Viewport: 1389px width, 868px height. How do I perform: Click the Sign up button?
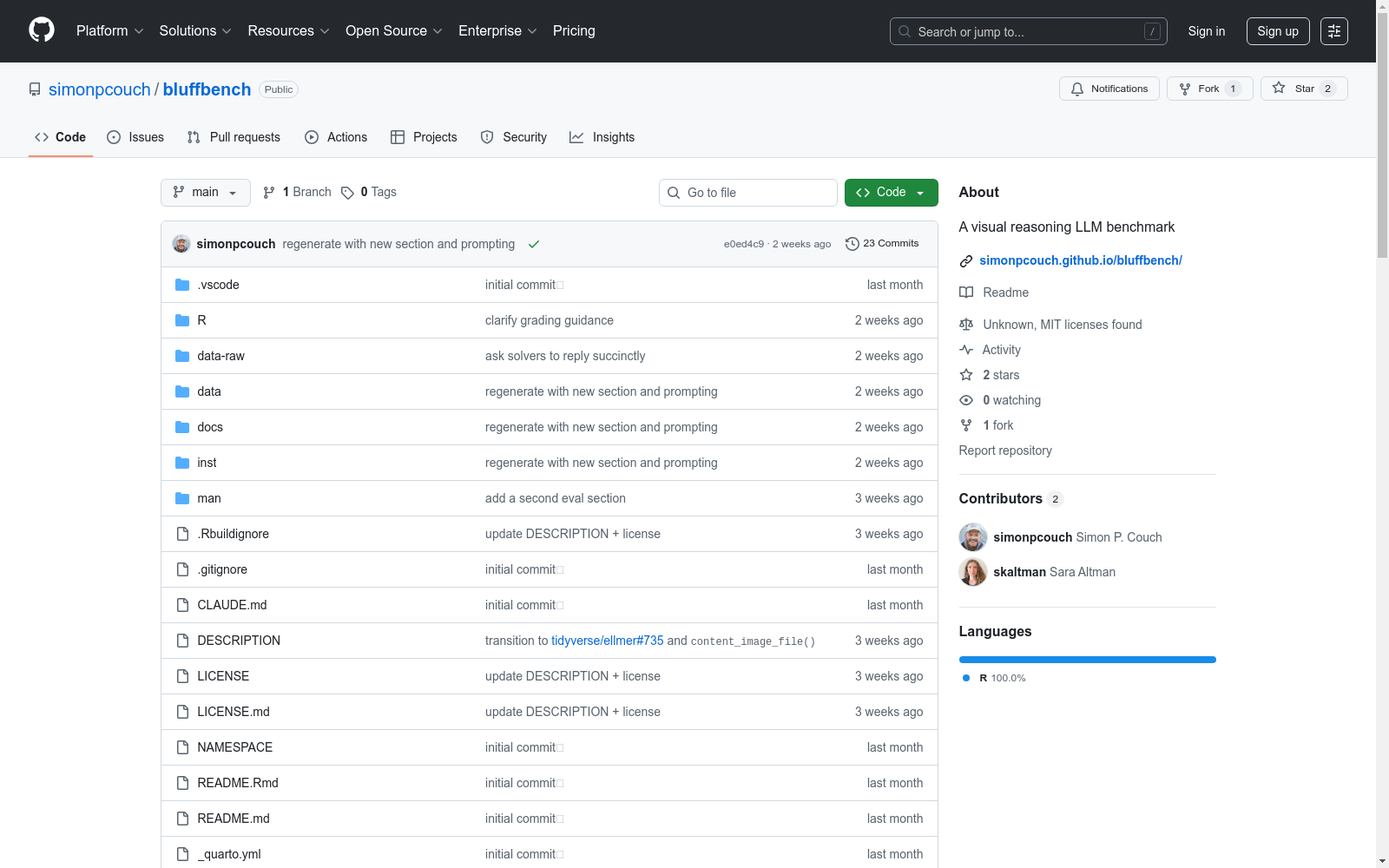pos(1278,31)
